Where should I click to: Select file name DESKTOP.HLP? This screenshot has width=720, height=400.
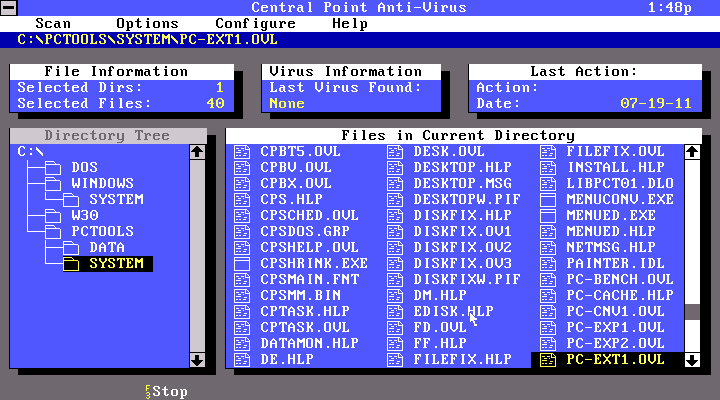click(462, 168)
